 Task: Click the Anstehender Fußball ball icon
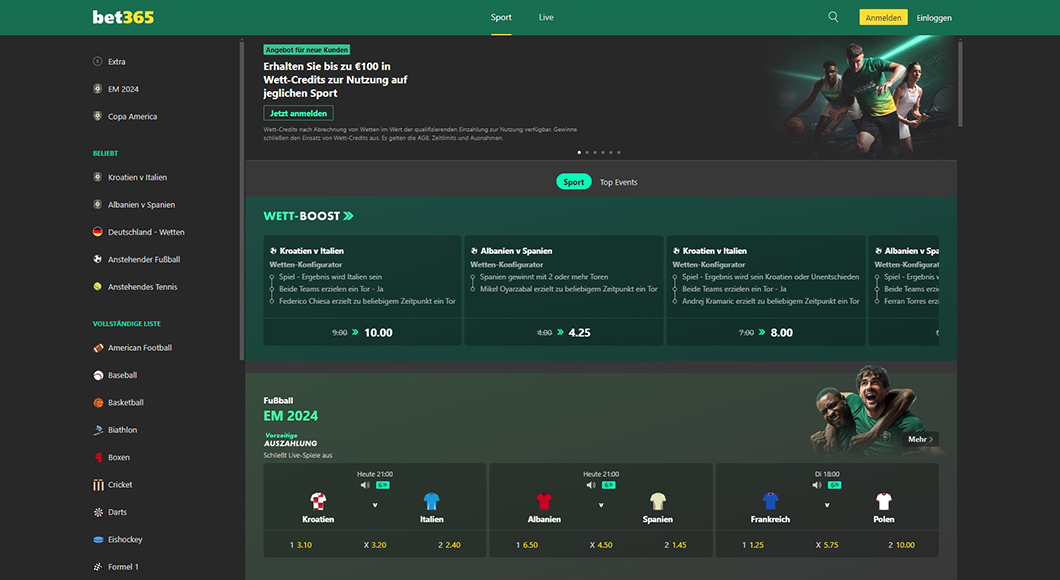[97, 259]
